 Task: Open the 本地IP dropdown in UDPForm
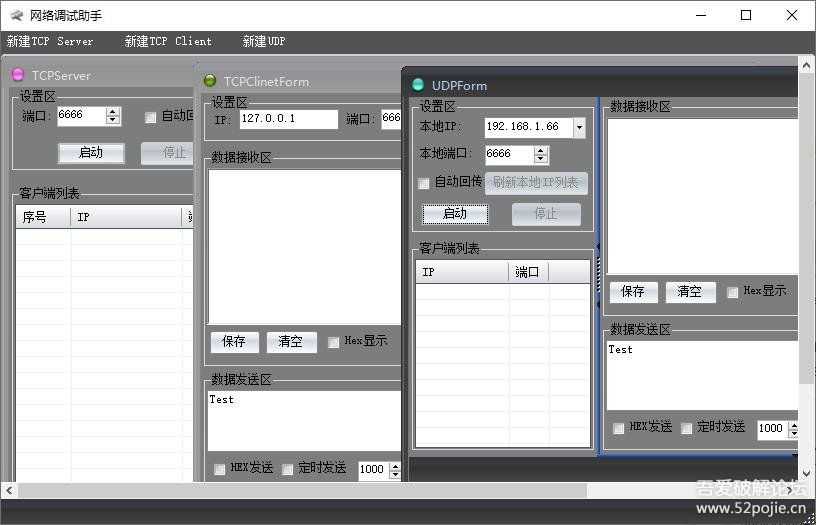point(579,128)
